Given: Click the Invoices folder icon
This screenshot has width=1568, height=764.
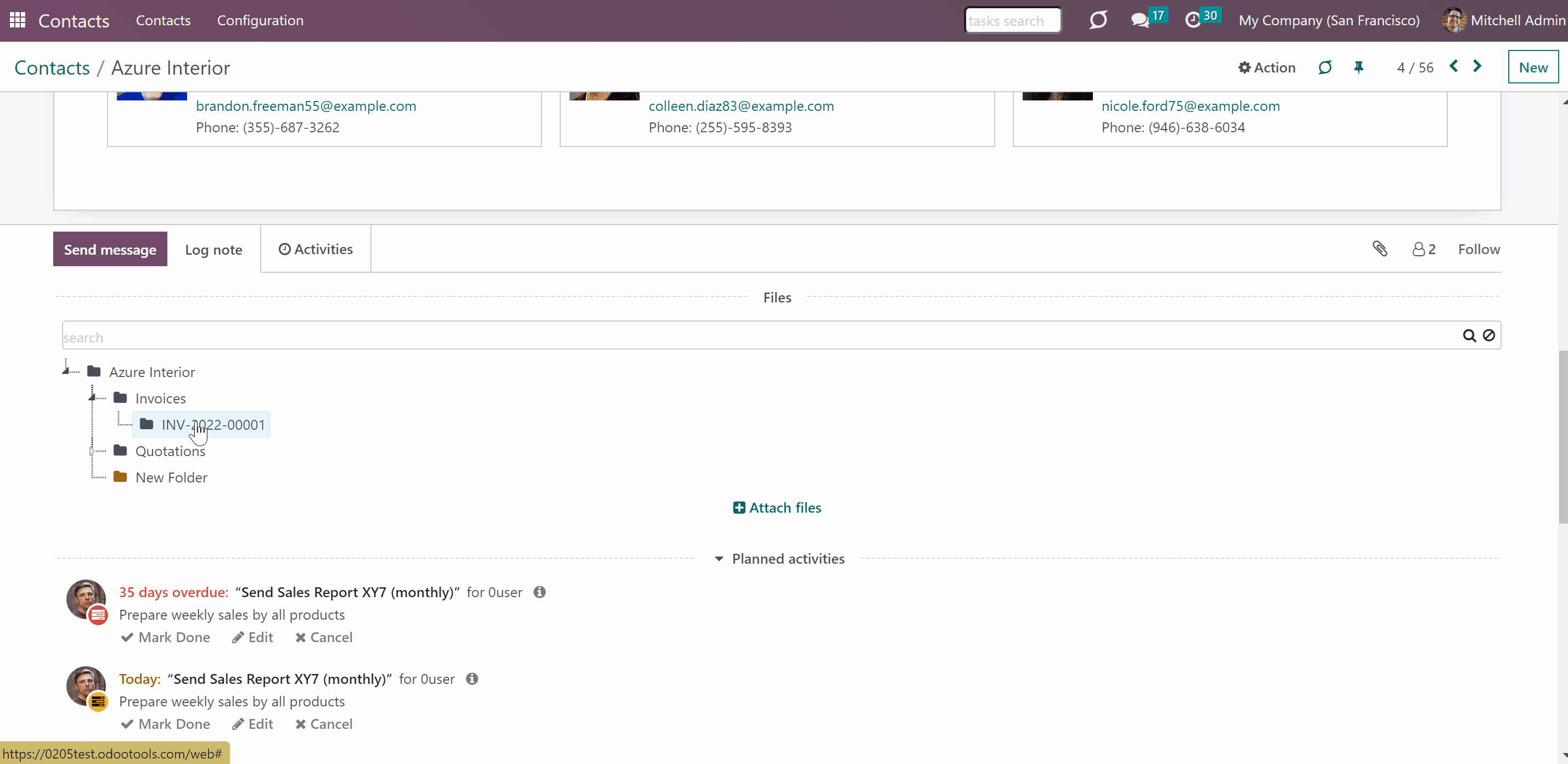Looking at the screenshot, I should (120, 397).
